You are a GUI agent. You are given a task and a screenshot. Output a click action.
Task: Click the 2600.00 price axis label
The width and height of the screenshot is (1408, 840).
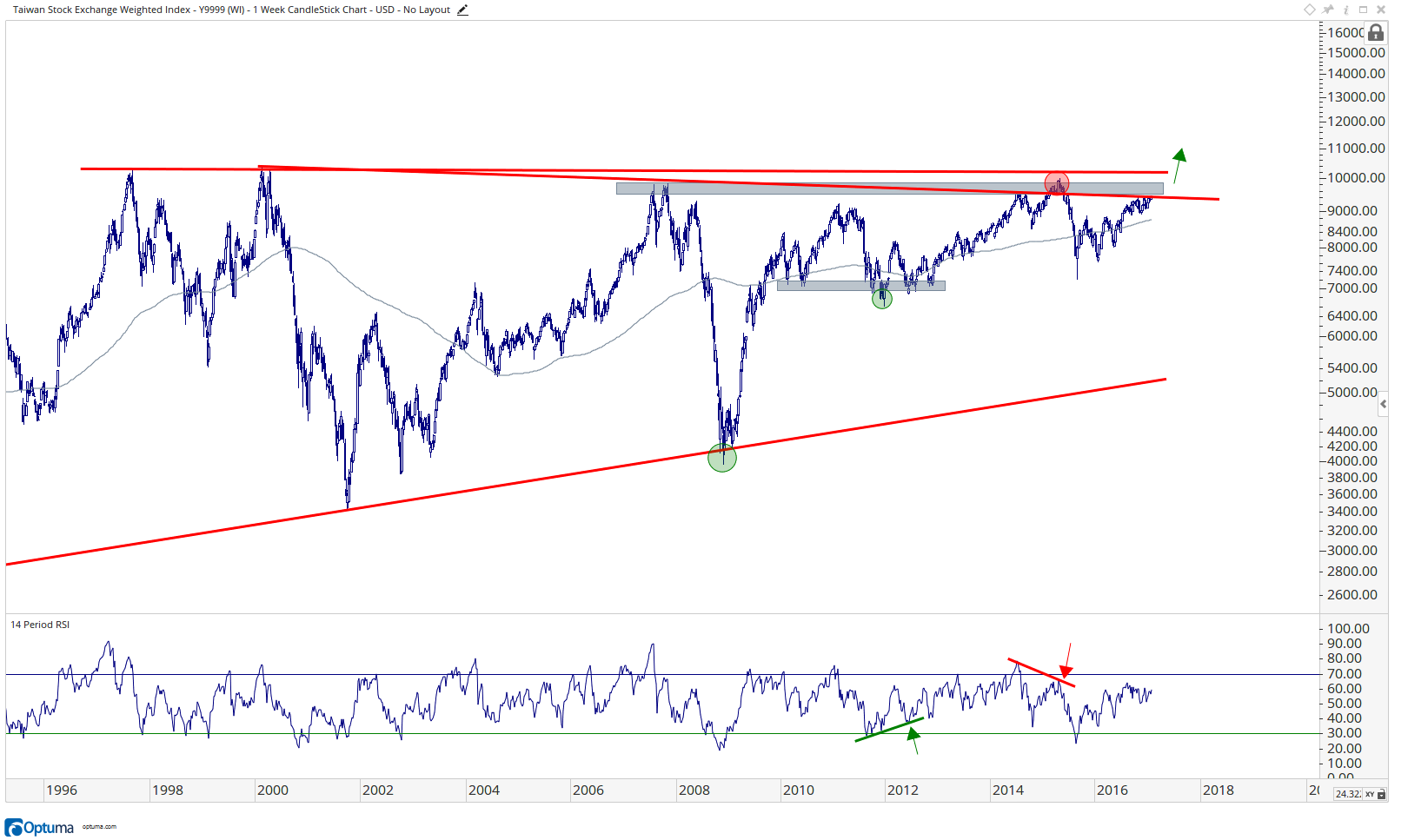(1352, 594)
